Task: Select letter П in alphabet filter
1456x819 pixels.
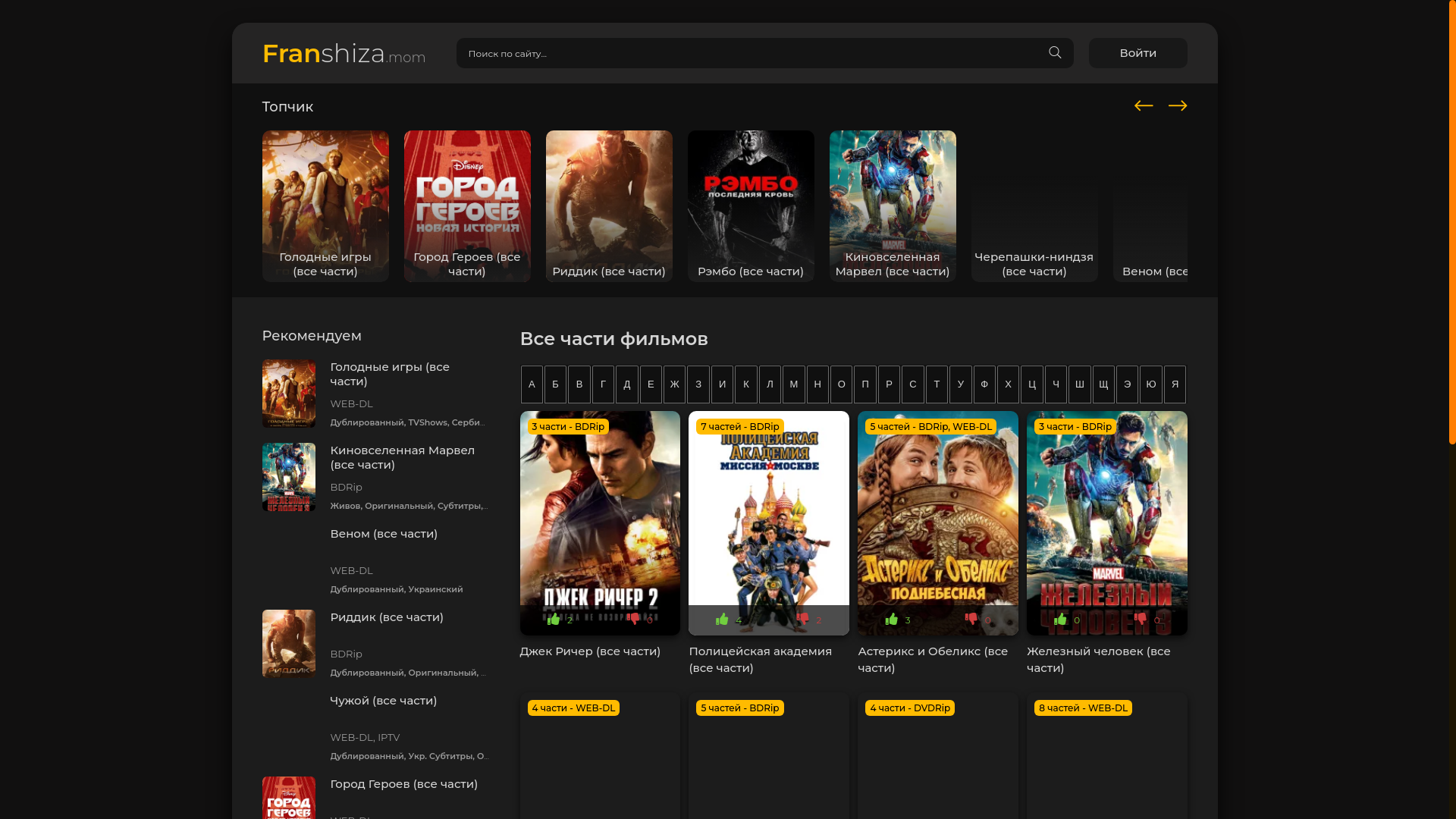Action: [865, 384]
